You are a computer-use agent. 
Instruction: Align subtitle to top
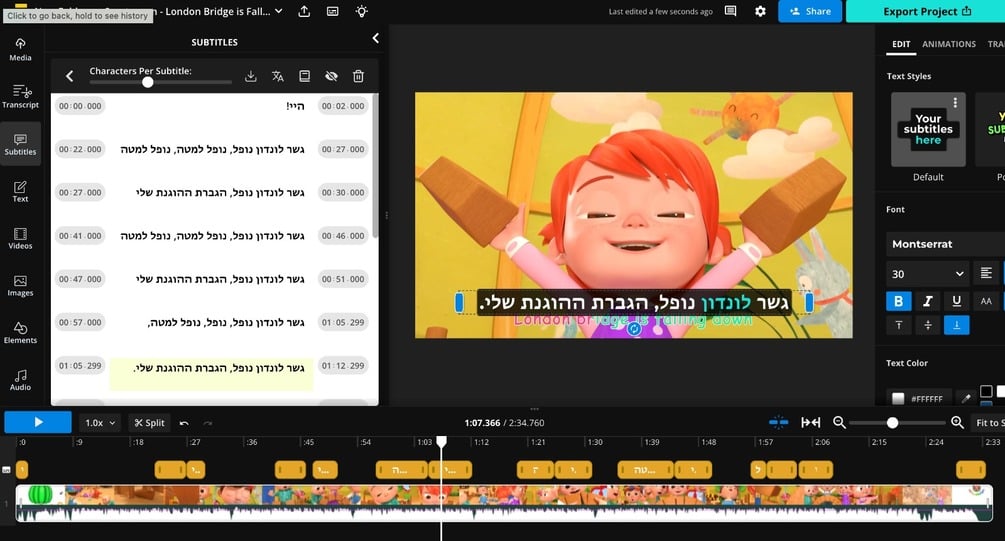899,326
